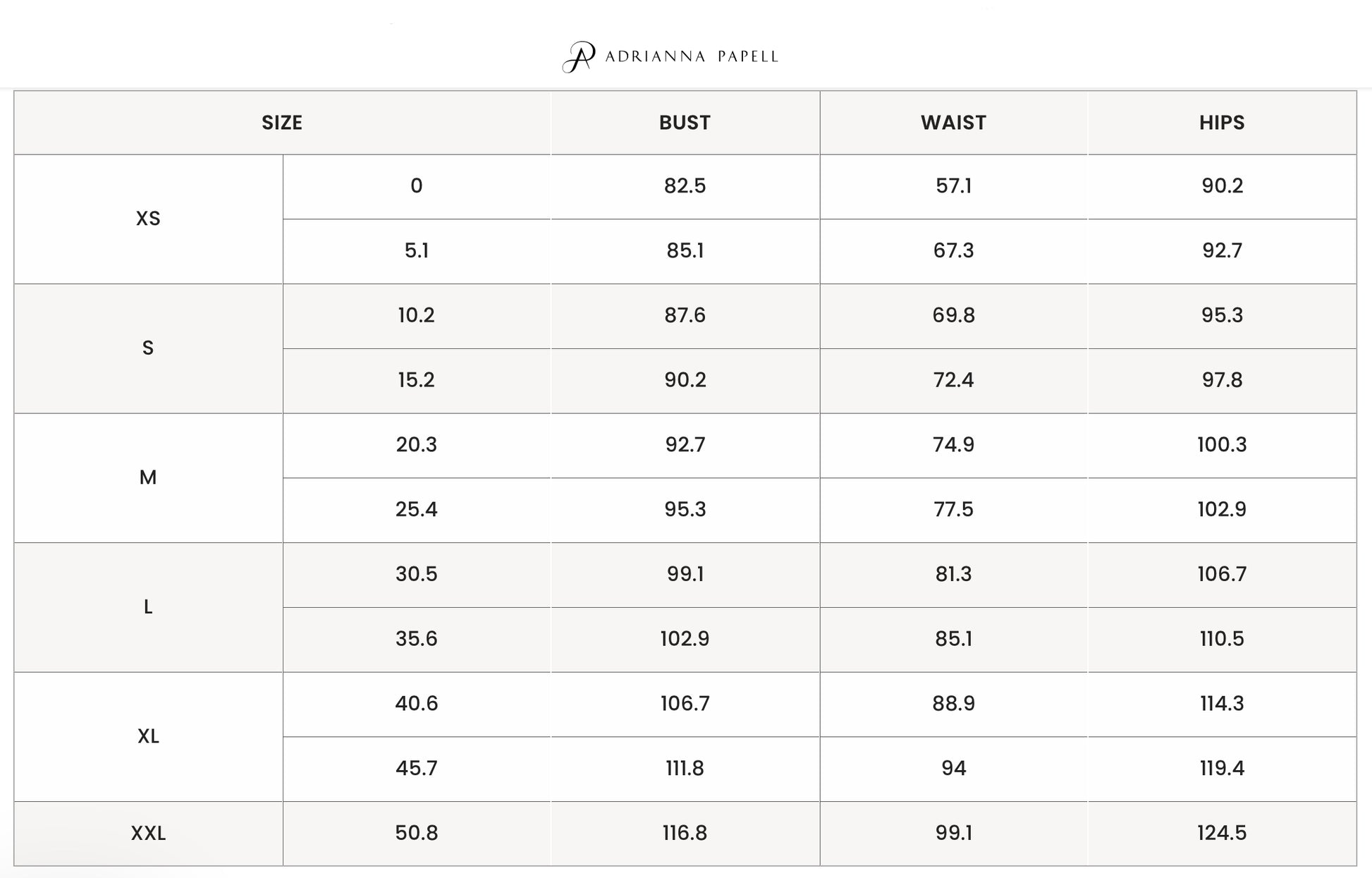Click the 57.1 waist value
The height and width of the screenshot is (878, 1372).
(x=953, y=186)
